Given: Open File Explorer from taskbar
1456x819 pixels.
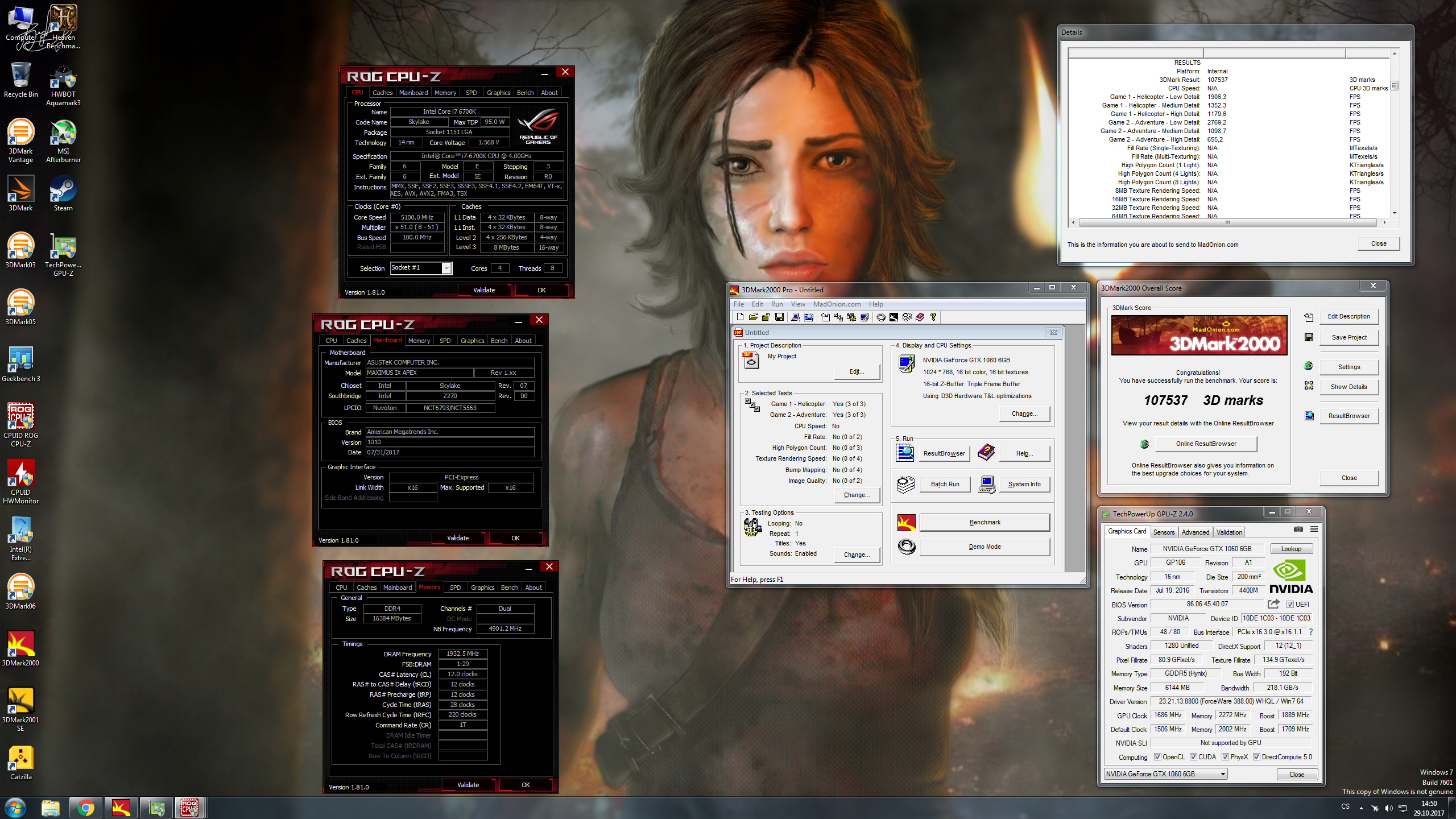Looking at the screenshot, I should (51, 808).
